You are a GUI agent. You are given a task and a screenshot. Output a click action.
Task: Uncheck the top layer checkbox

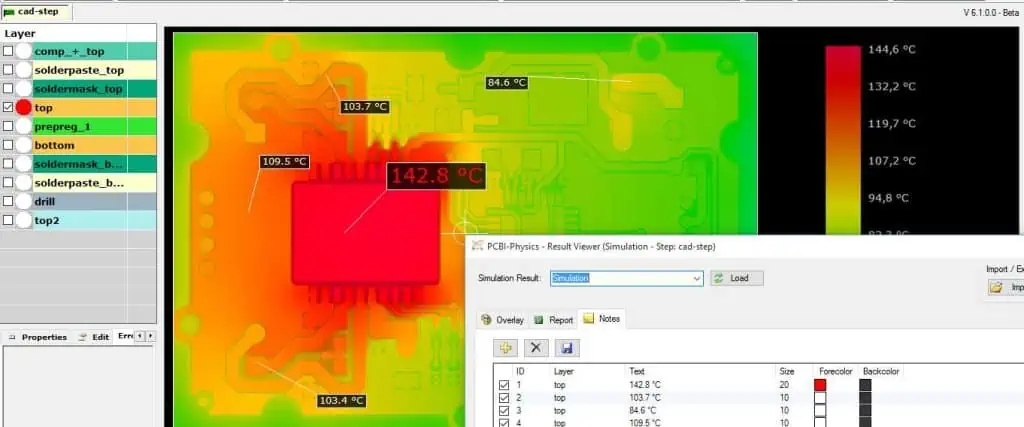click(9, 107)
